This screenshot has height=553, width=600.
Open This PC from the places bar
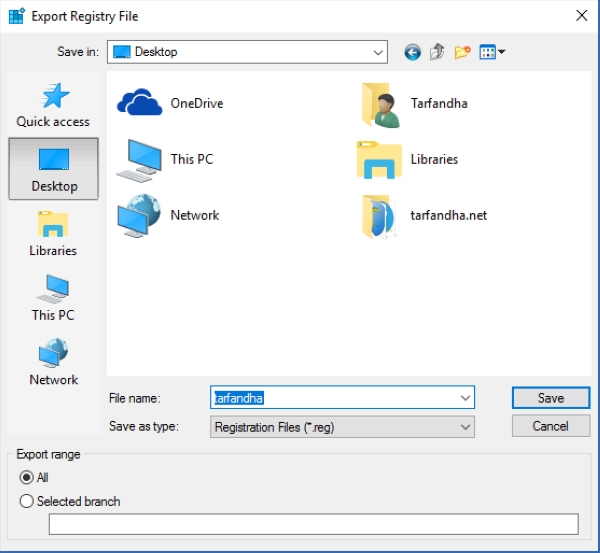click(53, 297)
